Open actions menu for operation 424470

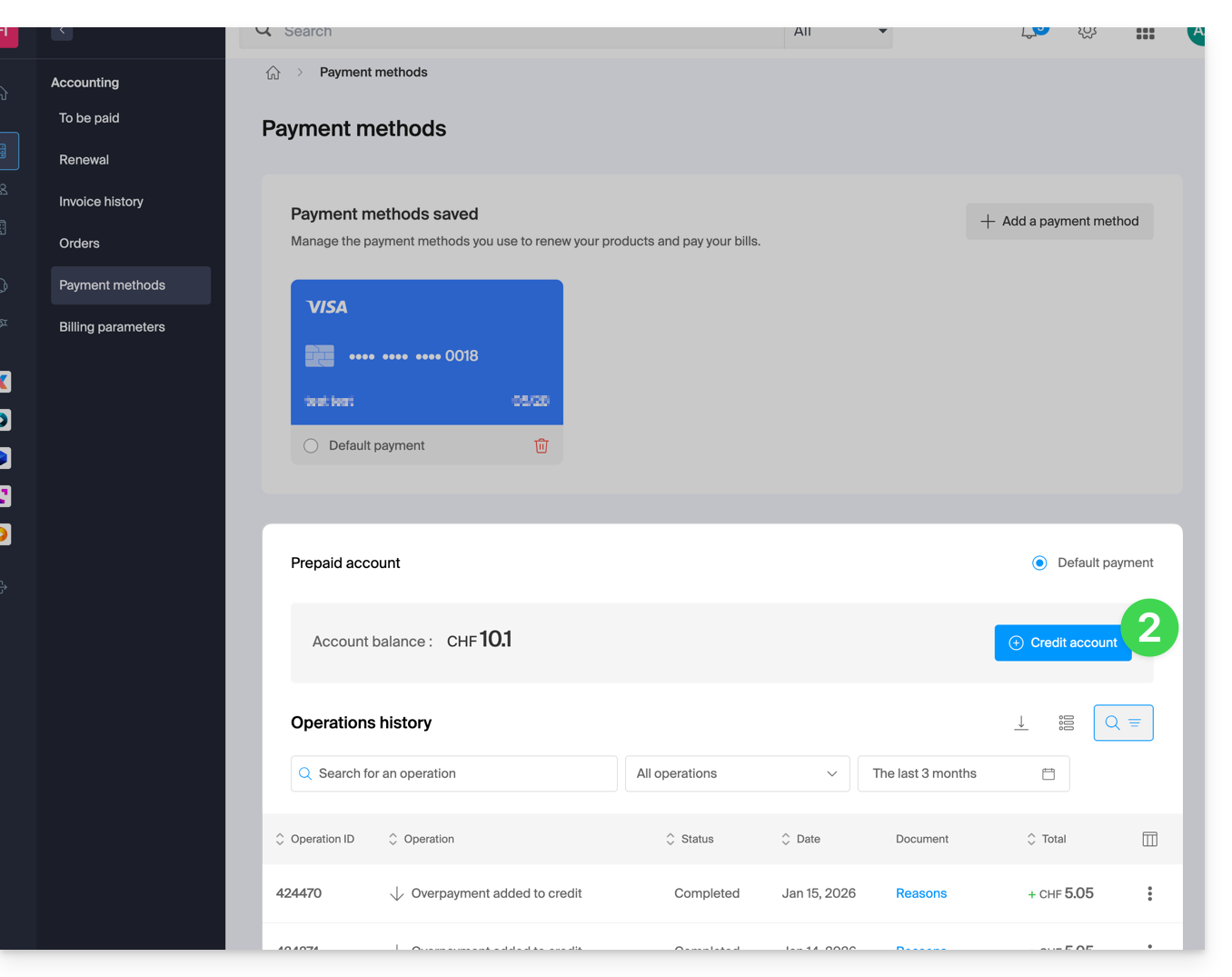point(1149,893)
